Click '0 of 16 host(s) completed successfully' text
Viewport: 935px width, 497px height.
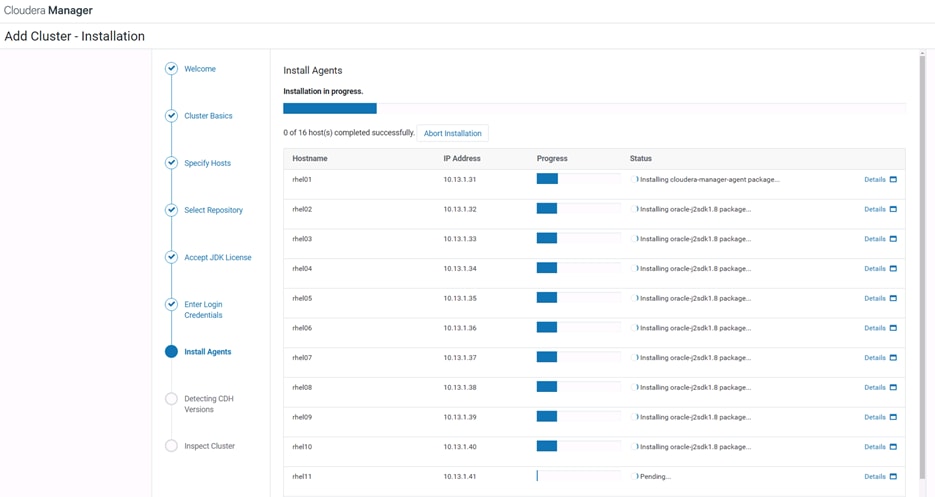click(349, 132)
